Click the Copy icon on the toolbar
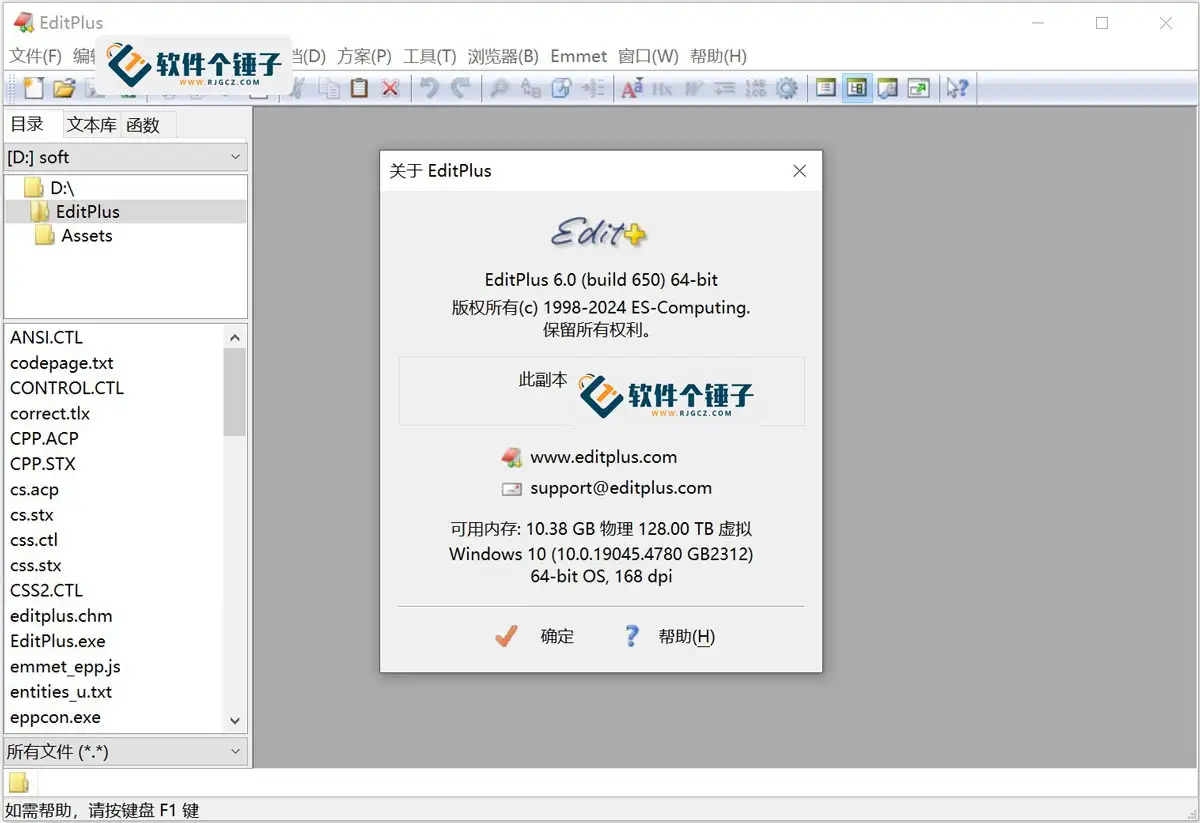 coord(328,88)
